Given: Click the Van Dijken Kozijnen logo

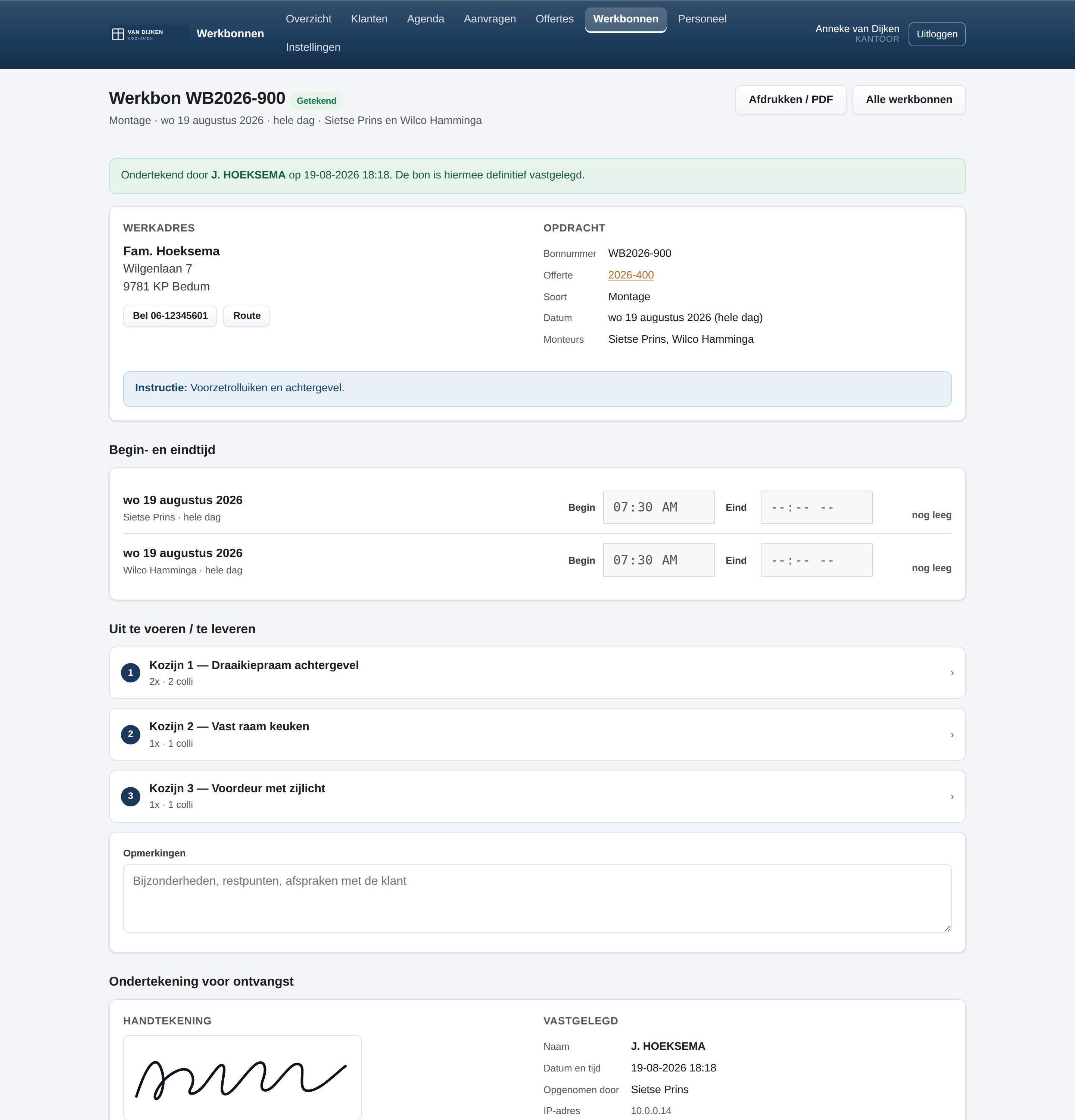Looking at the screenshot, I should (149, 34).
